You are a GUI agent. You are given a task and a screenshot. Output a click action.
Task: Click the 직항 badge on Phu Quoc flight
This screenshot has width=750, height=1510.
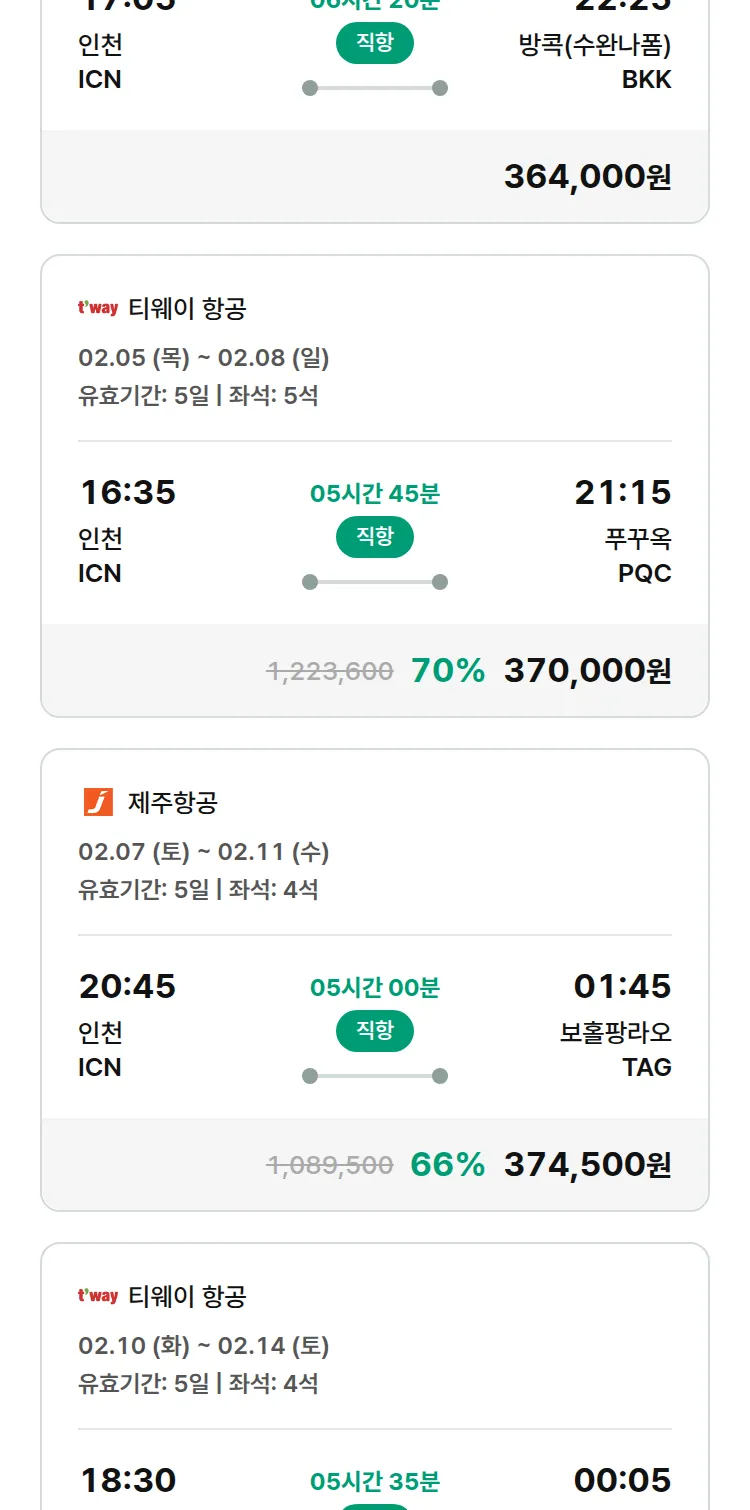375,537
